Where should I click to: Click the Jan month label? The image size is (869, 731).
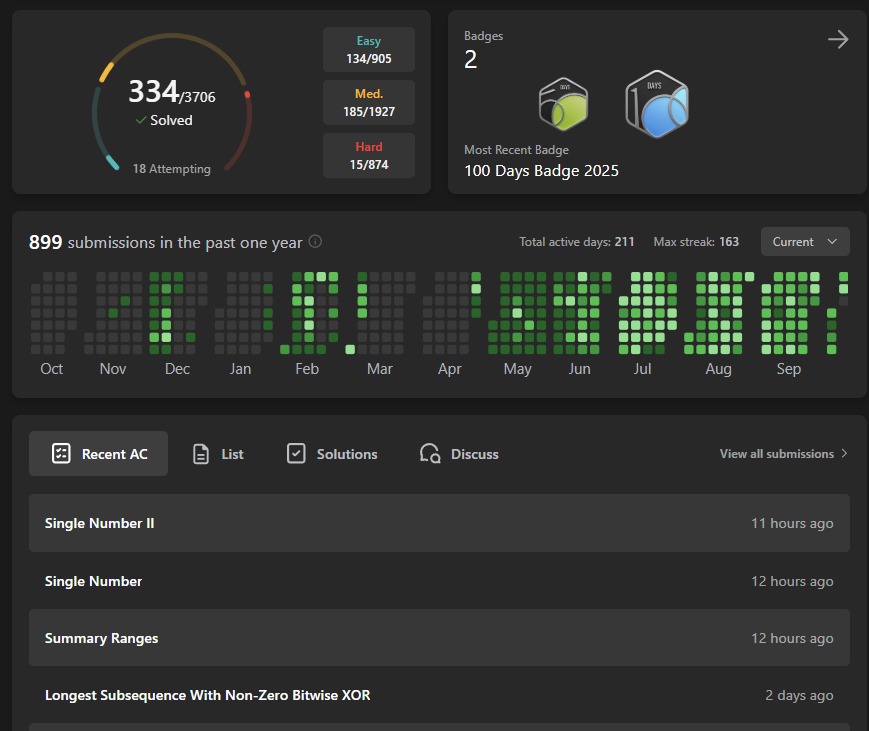[241, 369]
